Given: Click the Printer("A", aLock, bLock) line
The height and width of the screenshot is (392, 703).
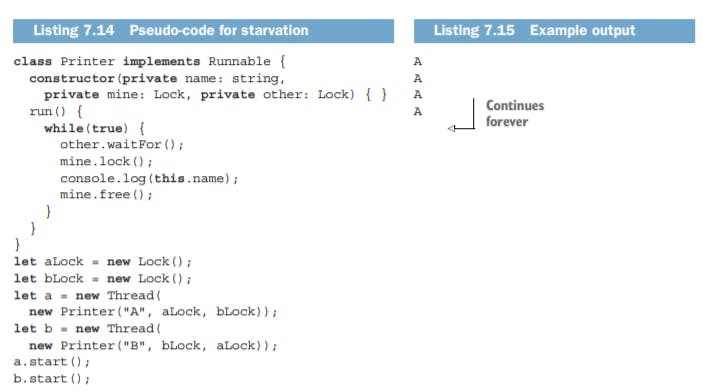Looking at the screenshot, I should [x=153, y=312].
